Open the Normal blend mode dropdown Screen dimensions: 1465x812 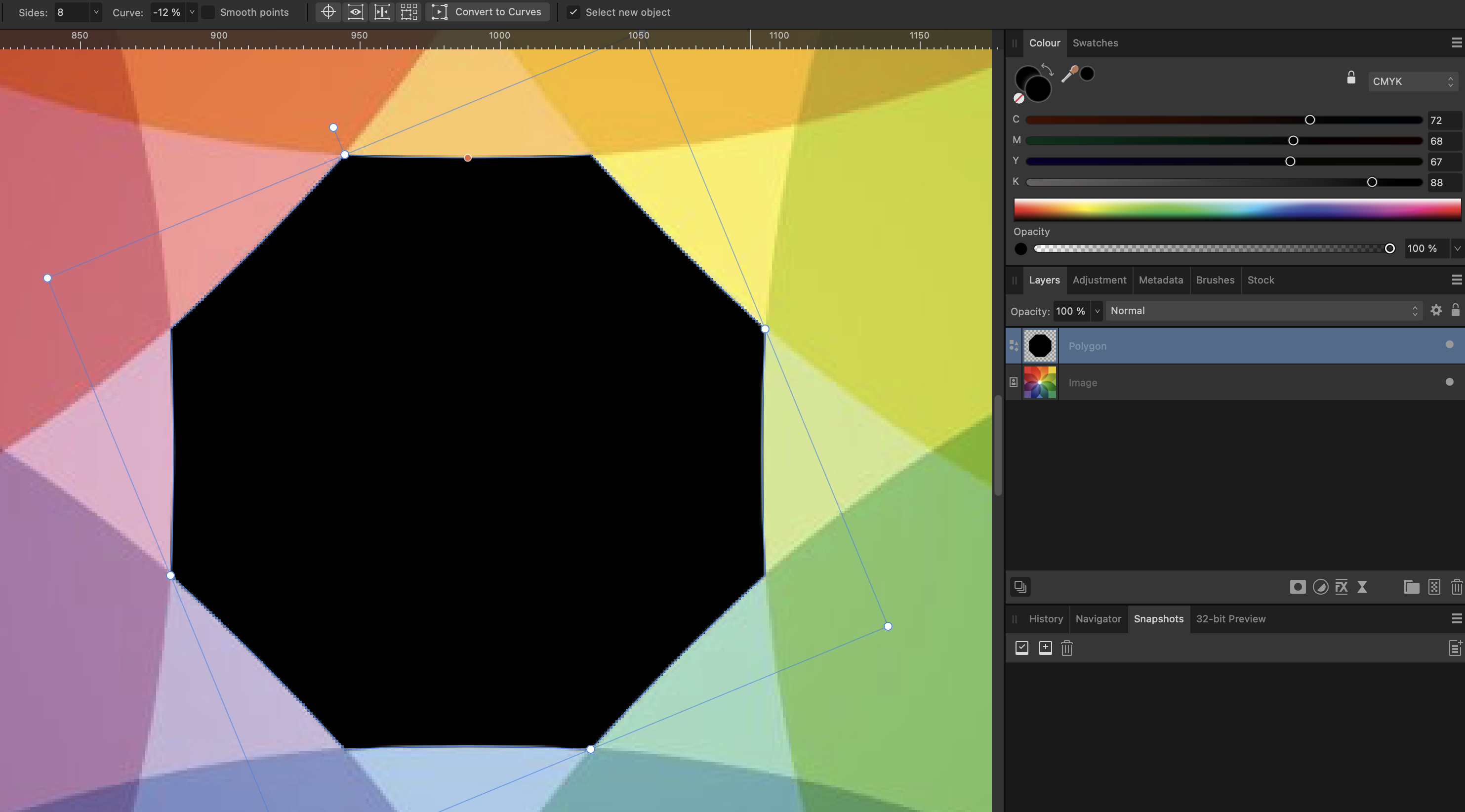1264,311
